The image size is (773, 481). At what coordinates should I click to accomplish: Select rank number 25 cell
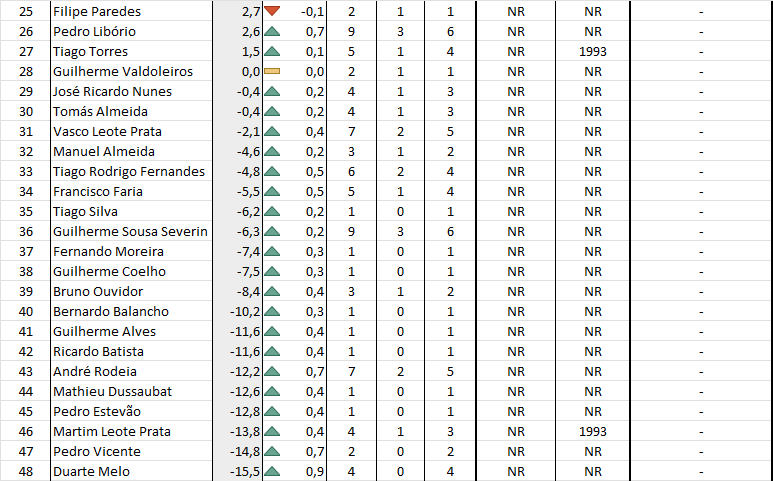tap(26, 11)
